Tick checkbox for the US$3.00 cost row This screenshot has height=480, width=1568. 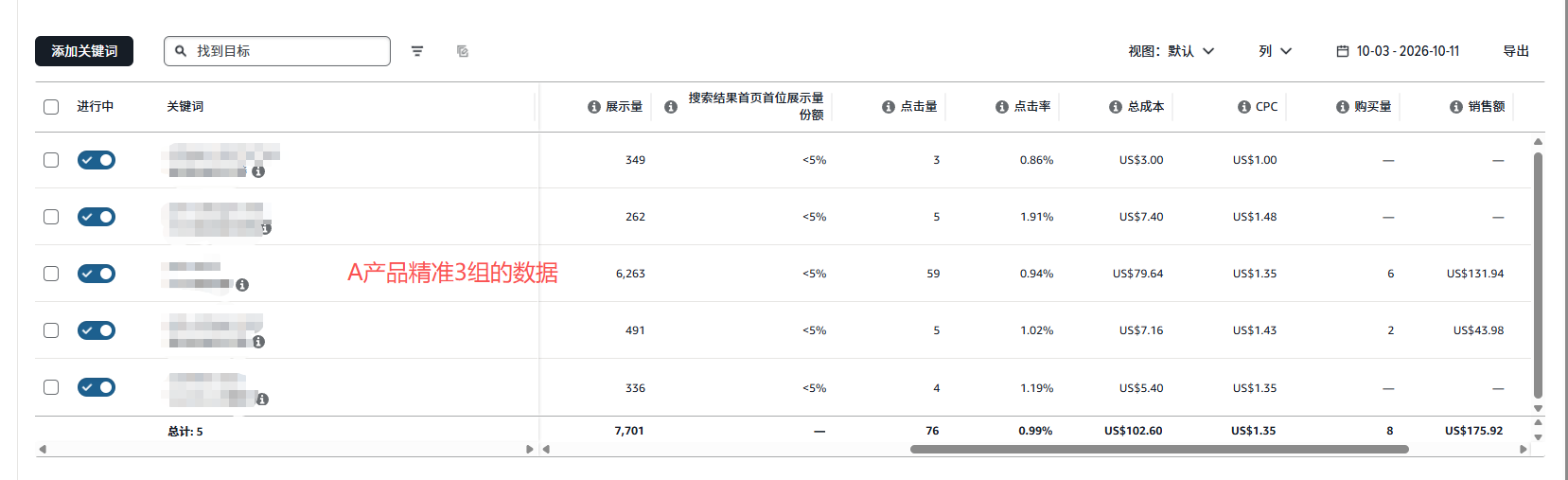[51, 160]
